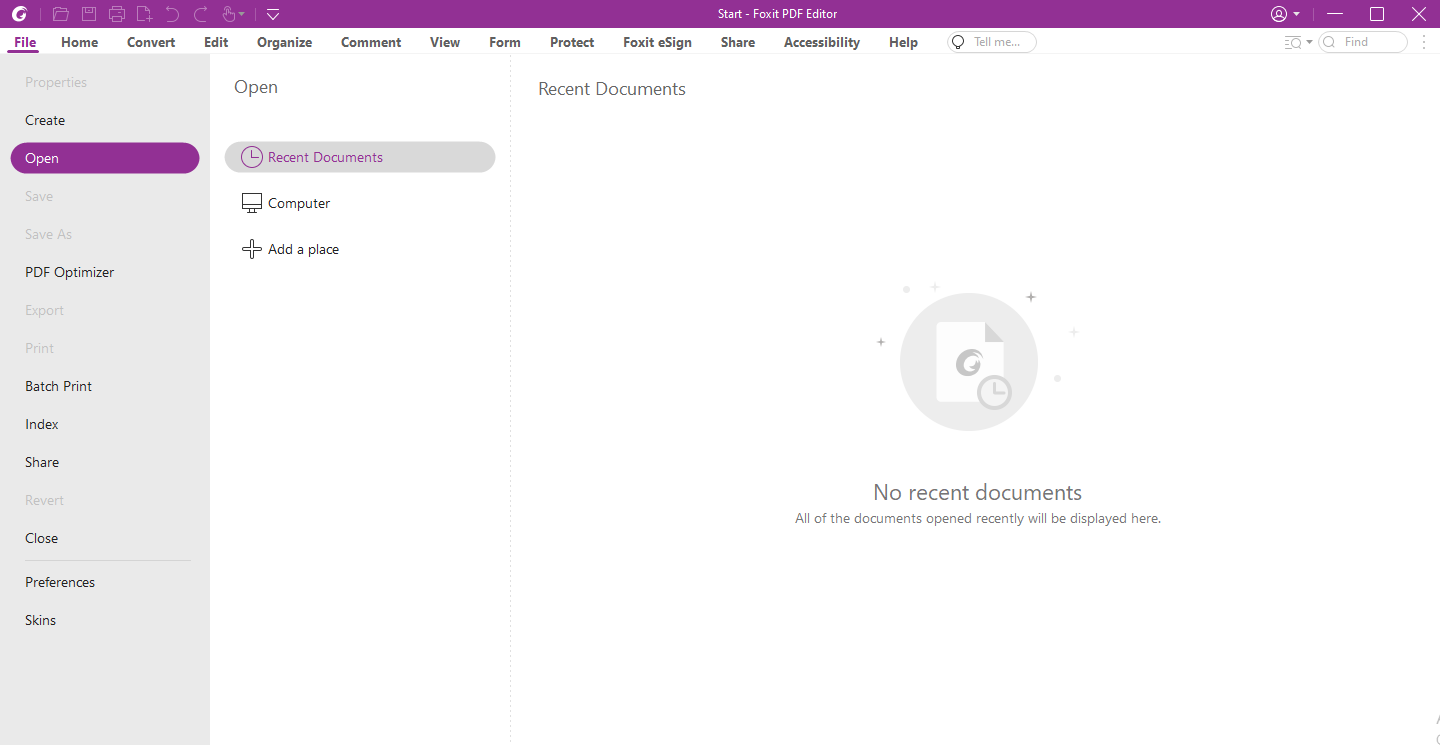Click the open-folder icon in the quick access toolbar
The height and width of the screenshot is (745, 1440).
pyautogui.click(x=60, y=14)
